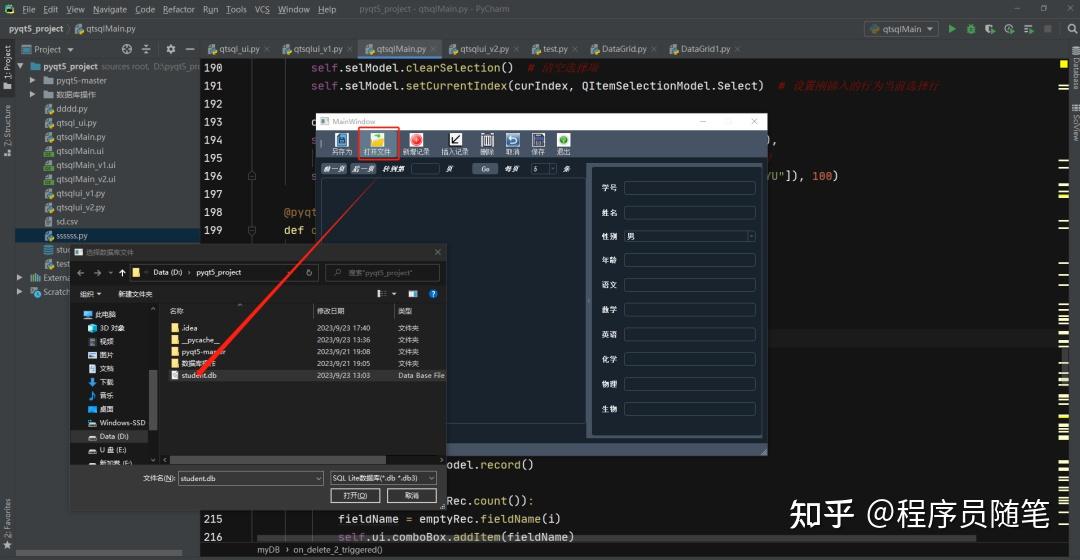Open the qtsqlMain run configuration dropdown

[x=902, y=29]
